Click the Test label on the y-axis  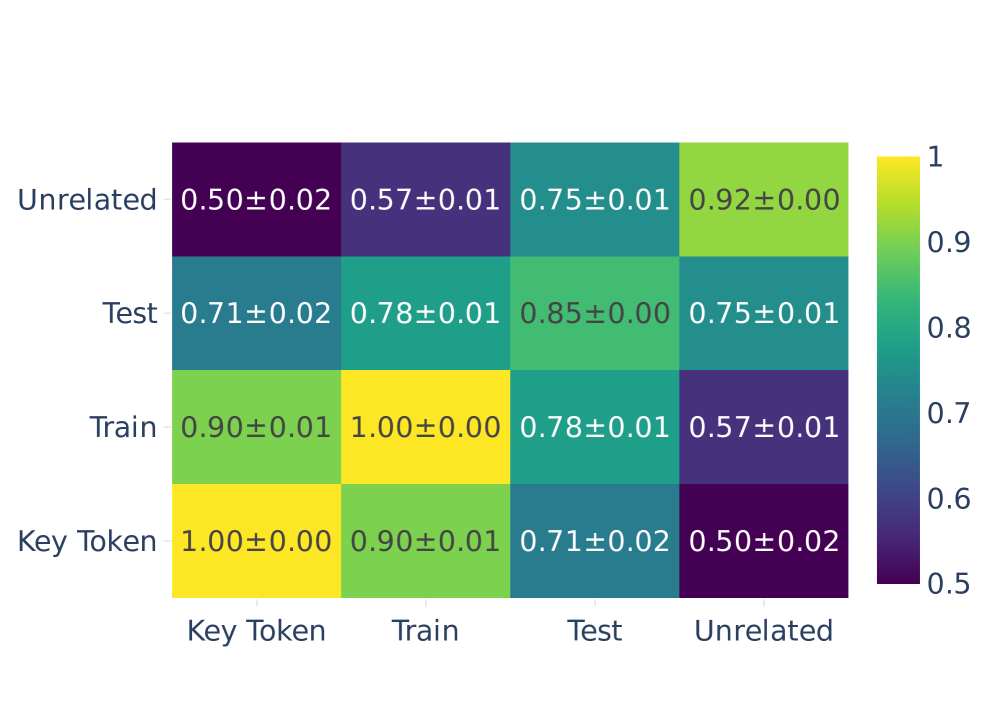point(129,314)
